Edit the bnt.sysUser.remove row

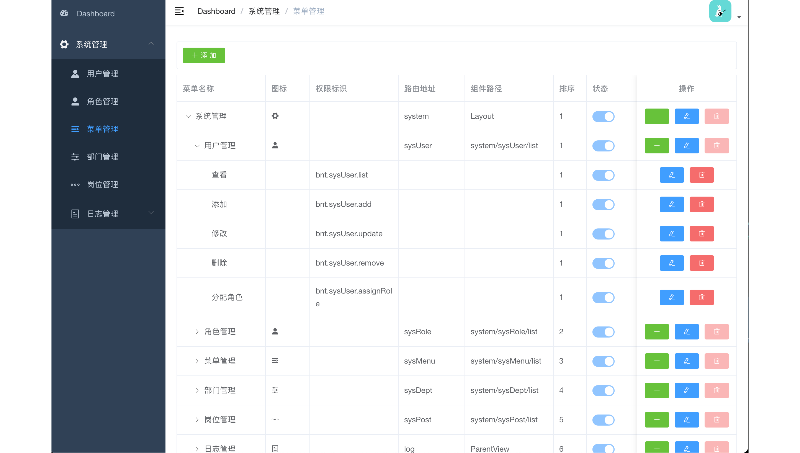click(x=671, y=263)
